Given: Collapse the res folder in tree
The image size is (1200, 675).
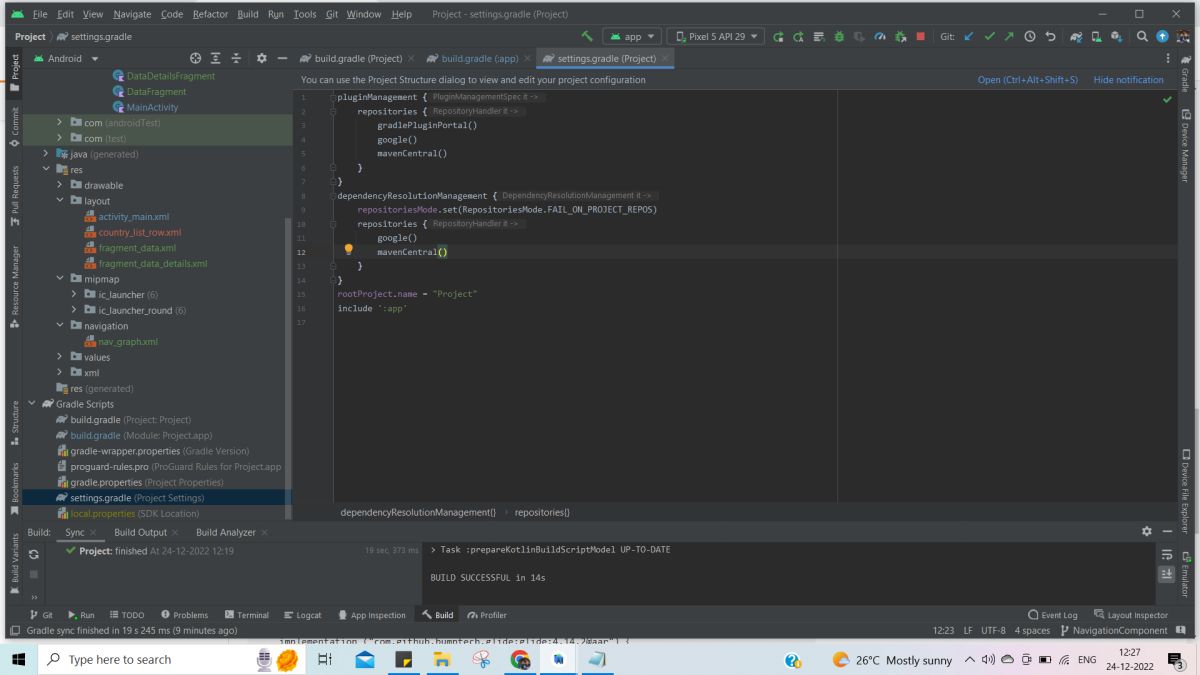Looking at the screenshot, I should (x=46, y=170).
